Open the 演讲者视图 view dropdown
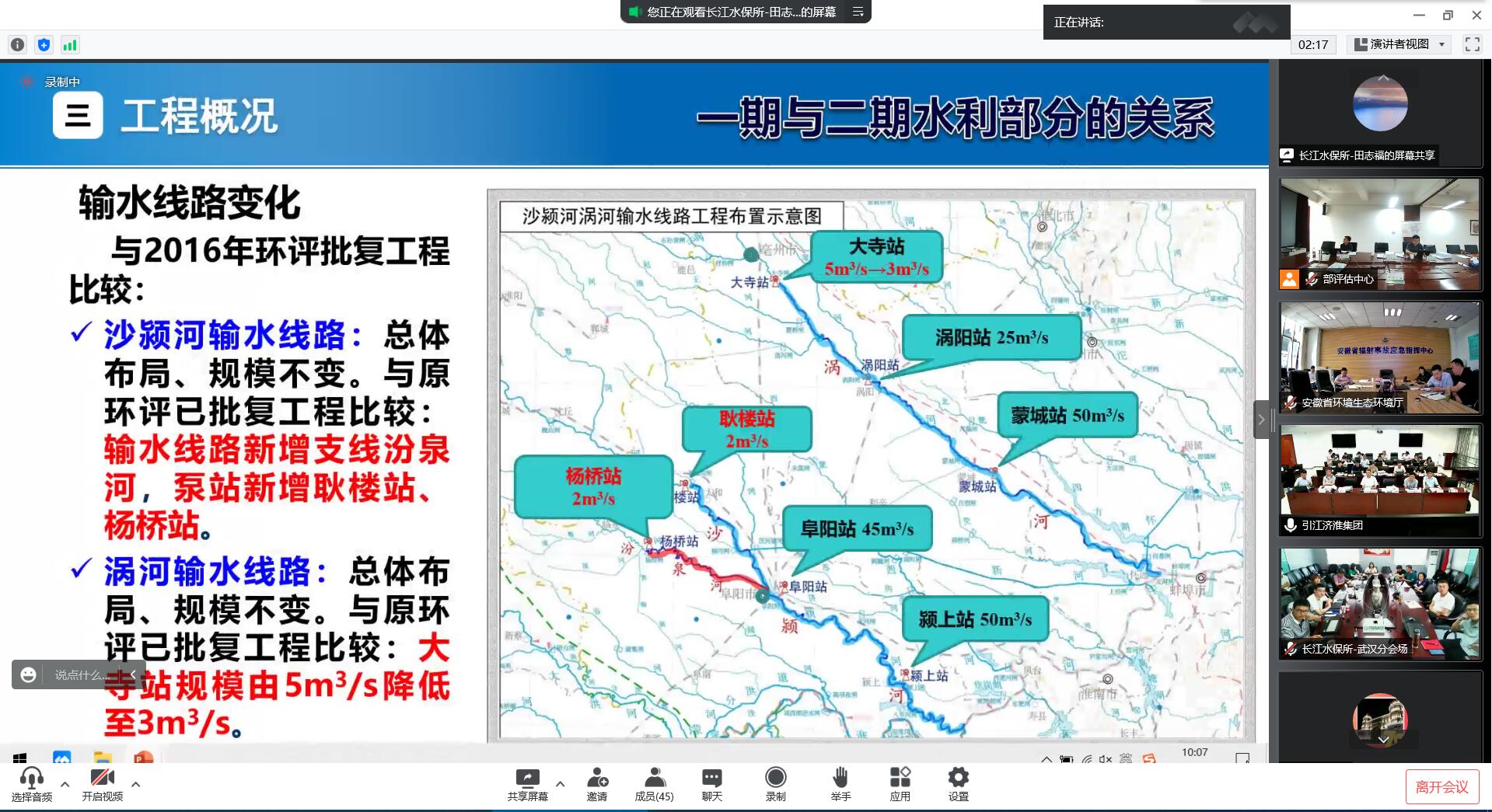The image size is (1492, 812). point(1400,44)
